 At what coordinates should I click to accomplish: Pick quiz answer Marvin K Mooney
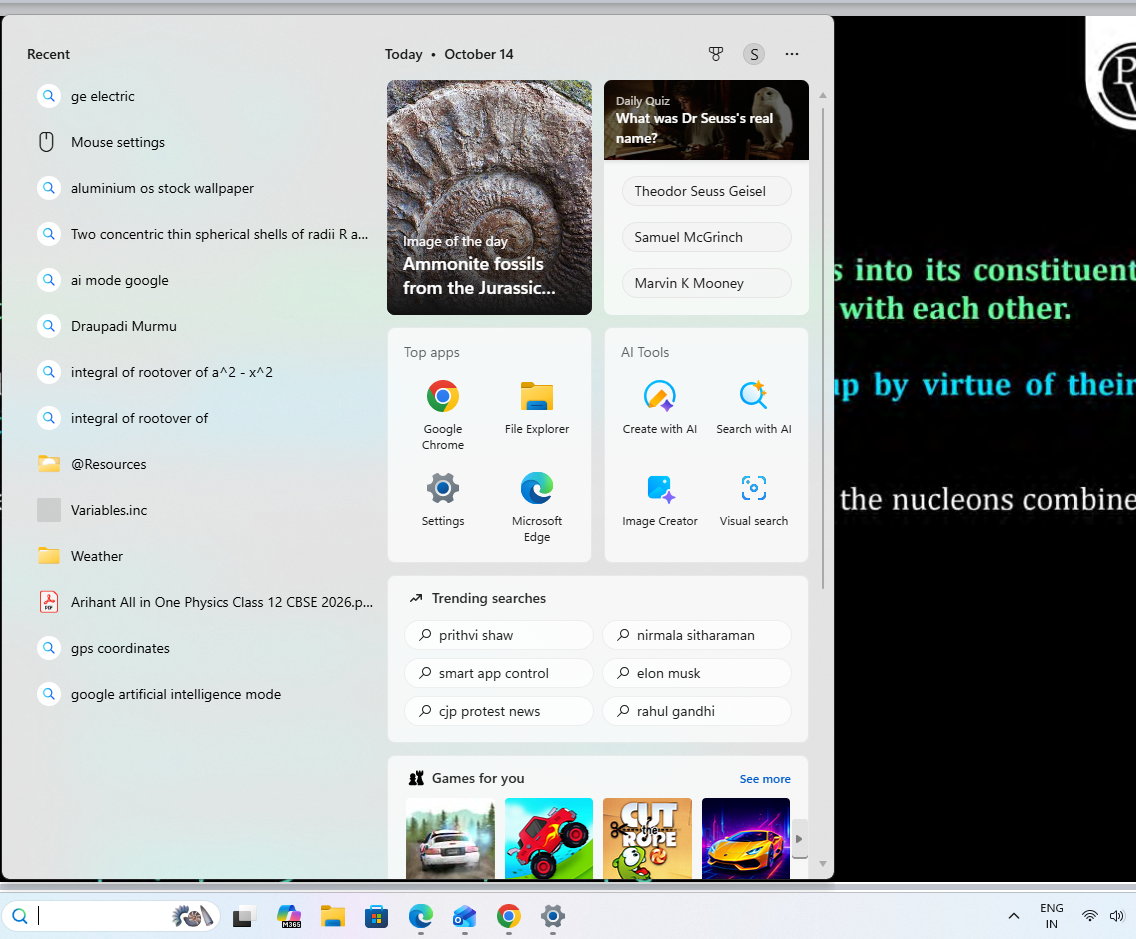(706, 283)
